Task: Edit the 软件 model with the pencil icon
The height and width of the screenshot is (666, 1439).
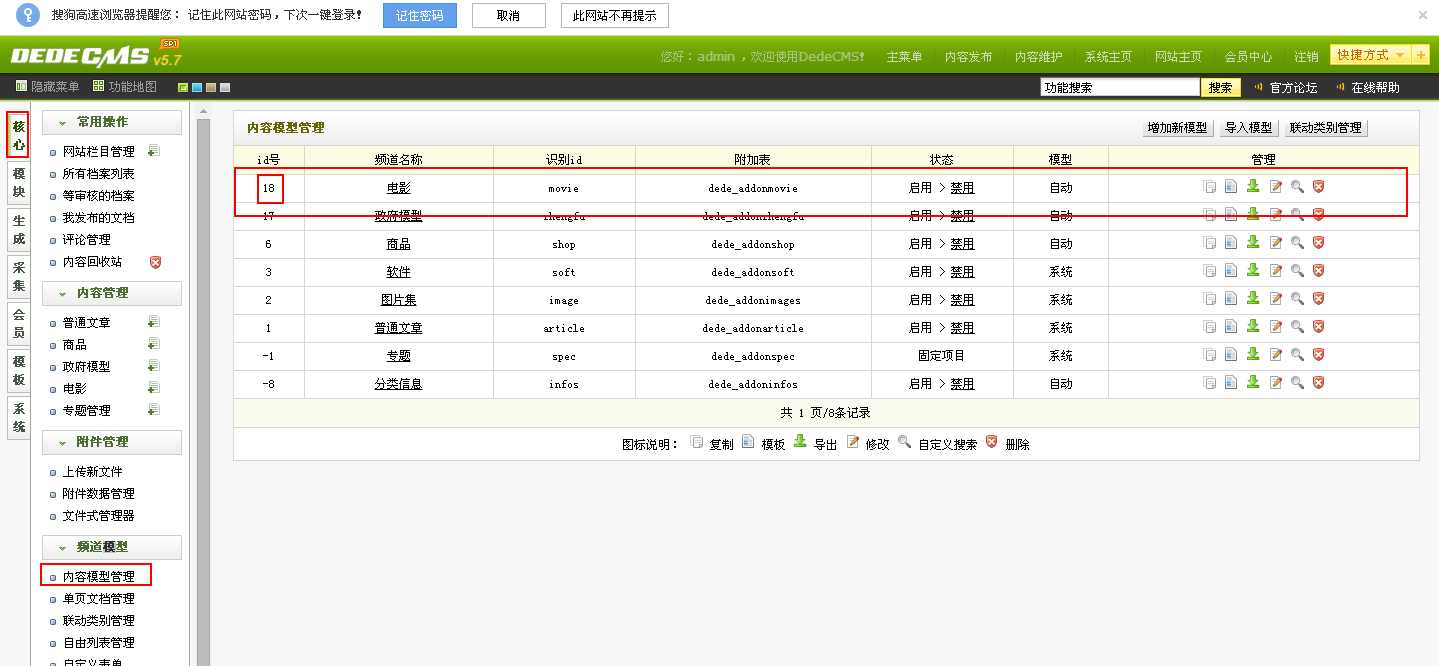Action: click(1275, 271)
